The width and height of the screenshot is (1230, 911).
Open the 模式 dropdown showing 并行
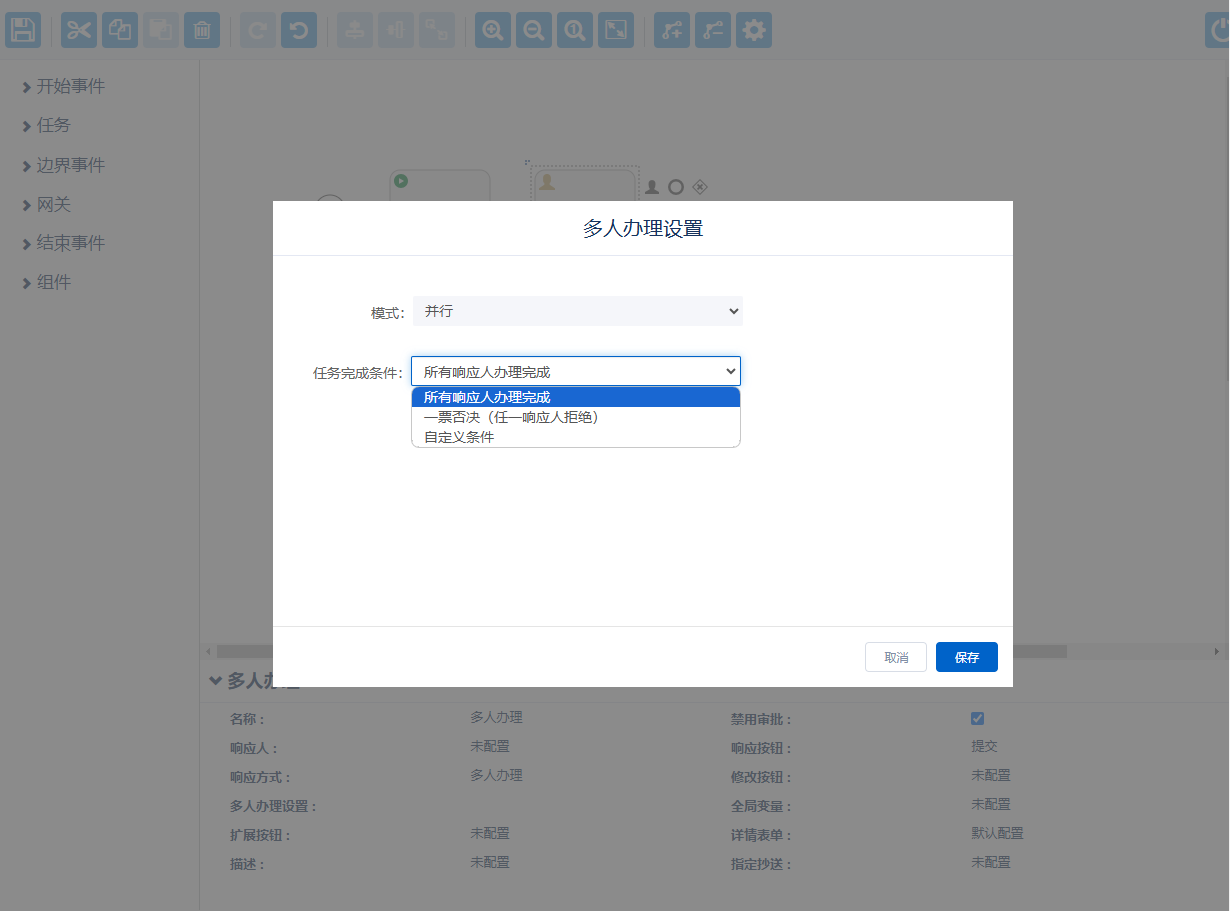[x=578, y=311]
